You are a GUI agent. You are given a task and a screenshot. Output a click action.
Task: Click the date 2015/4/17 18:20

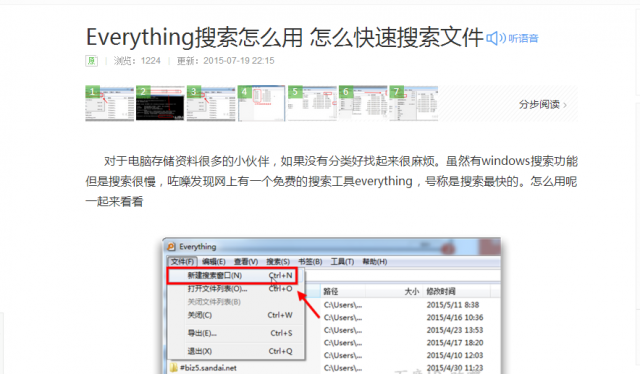[455, 343]
